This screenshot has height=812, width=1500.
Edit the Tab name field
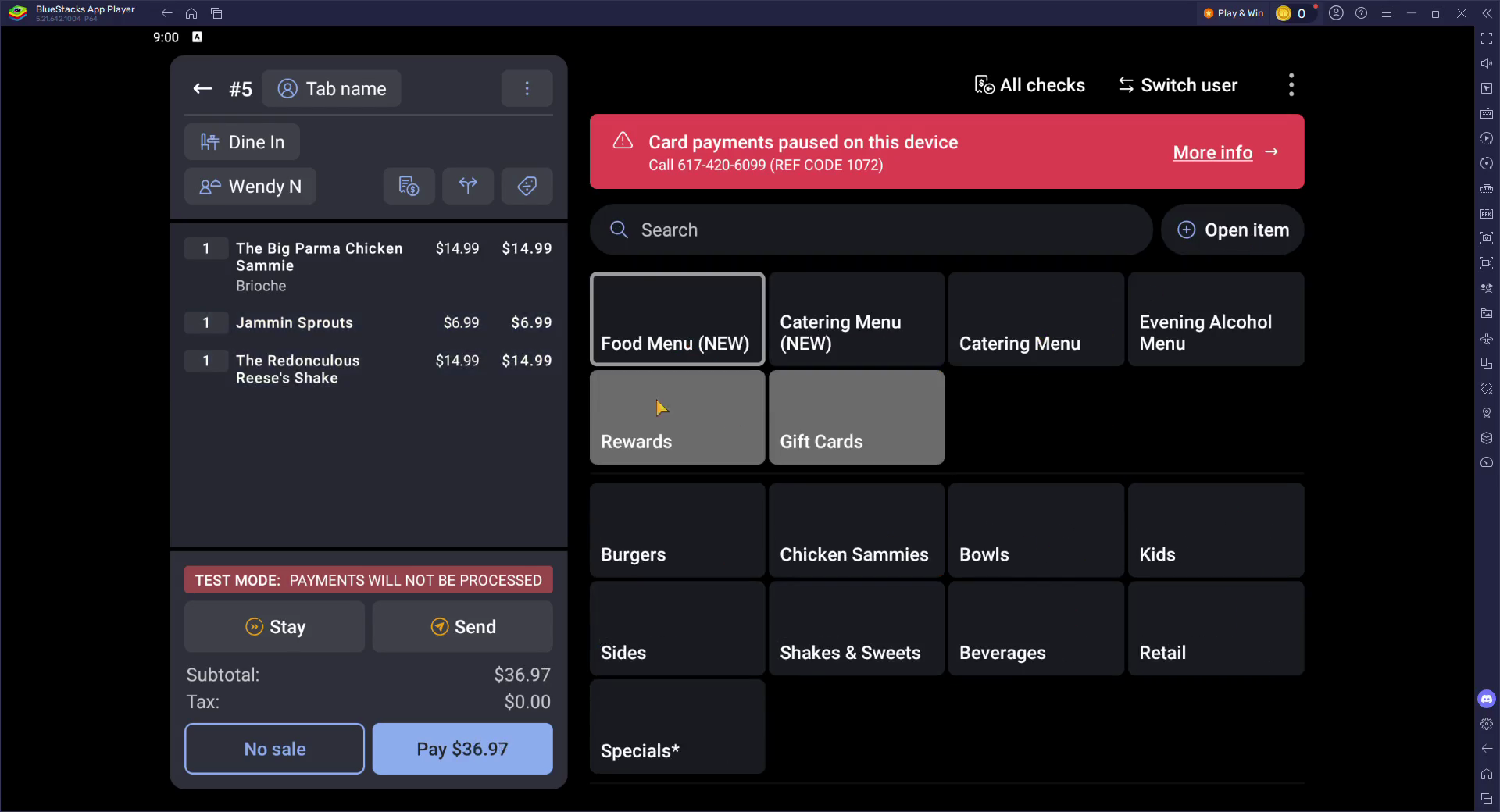point(331,89)
